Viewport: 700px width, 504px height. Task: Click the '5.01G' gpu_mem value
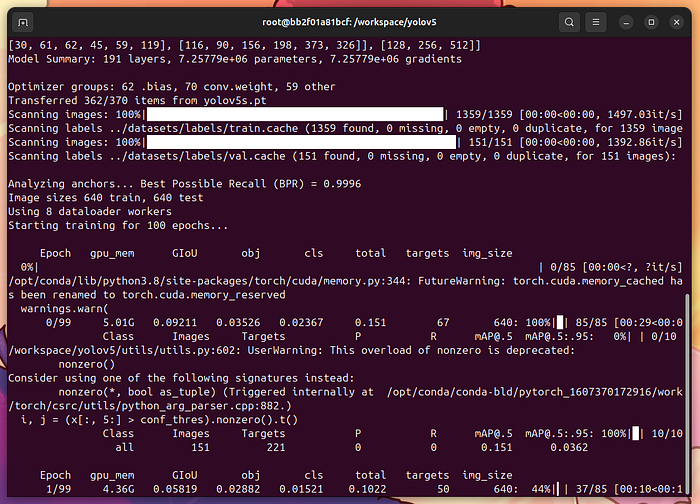tap(118, 322)
